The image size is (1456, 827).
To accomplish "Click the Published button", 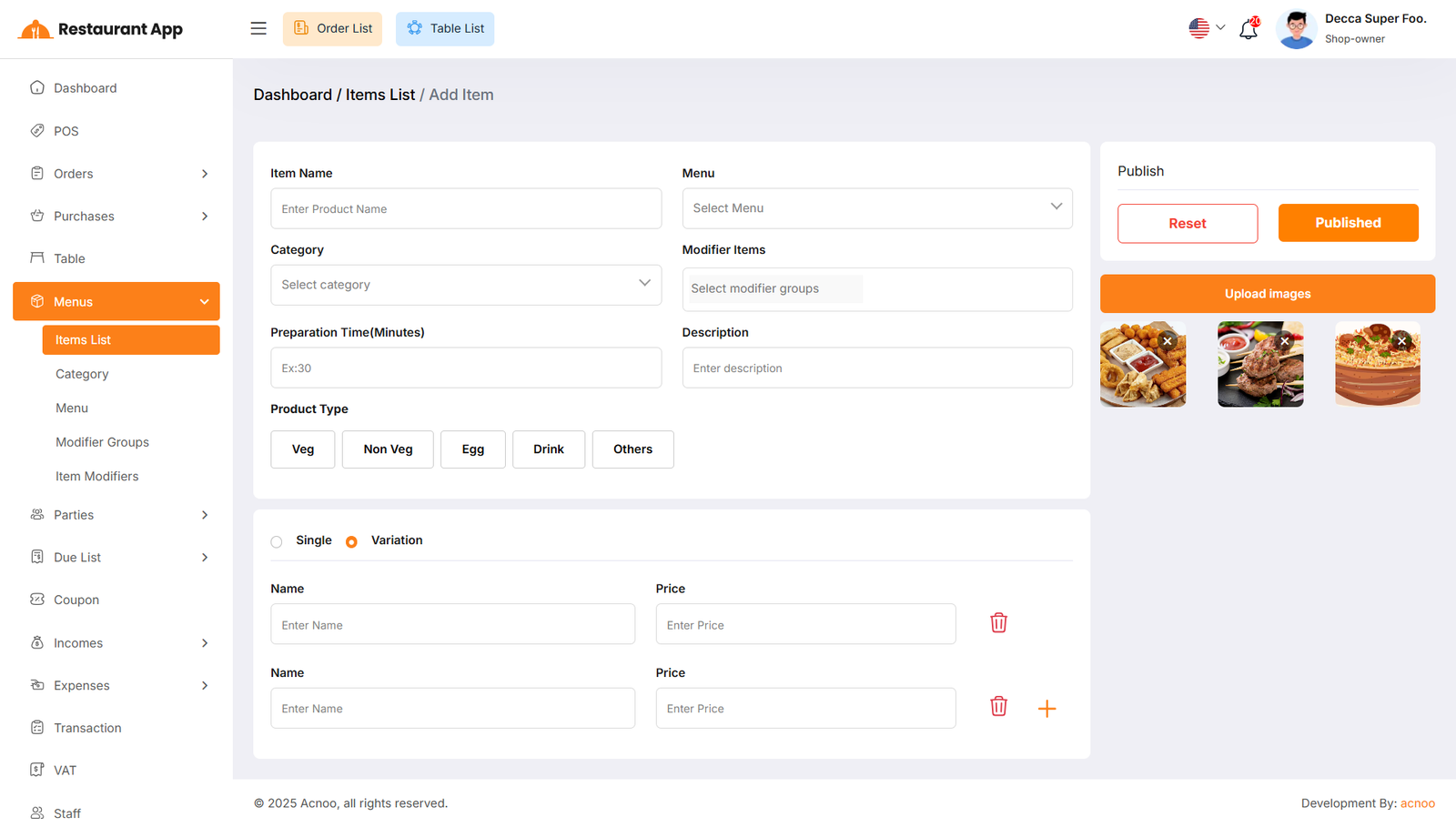I will [1348, 223].
